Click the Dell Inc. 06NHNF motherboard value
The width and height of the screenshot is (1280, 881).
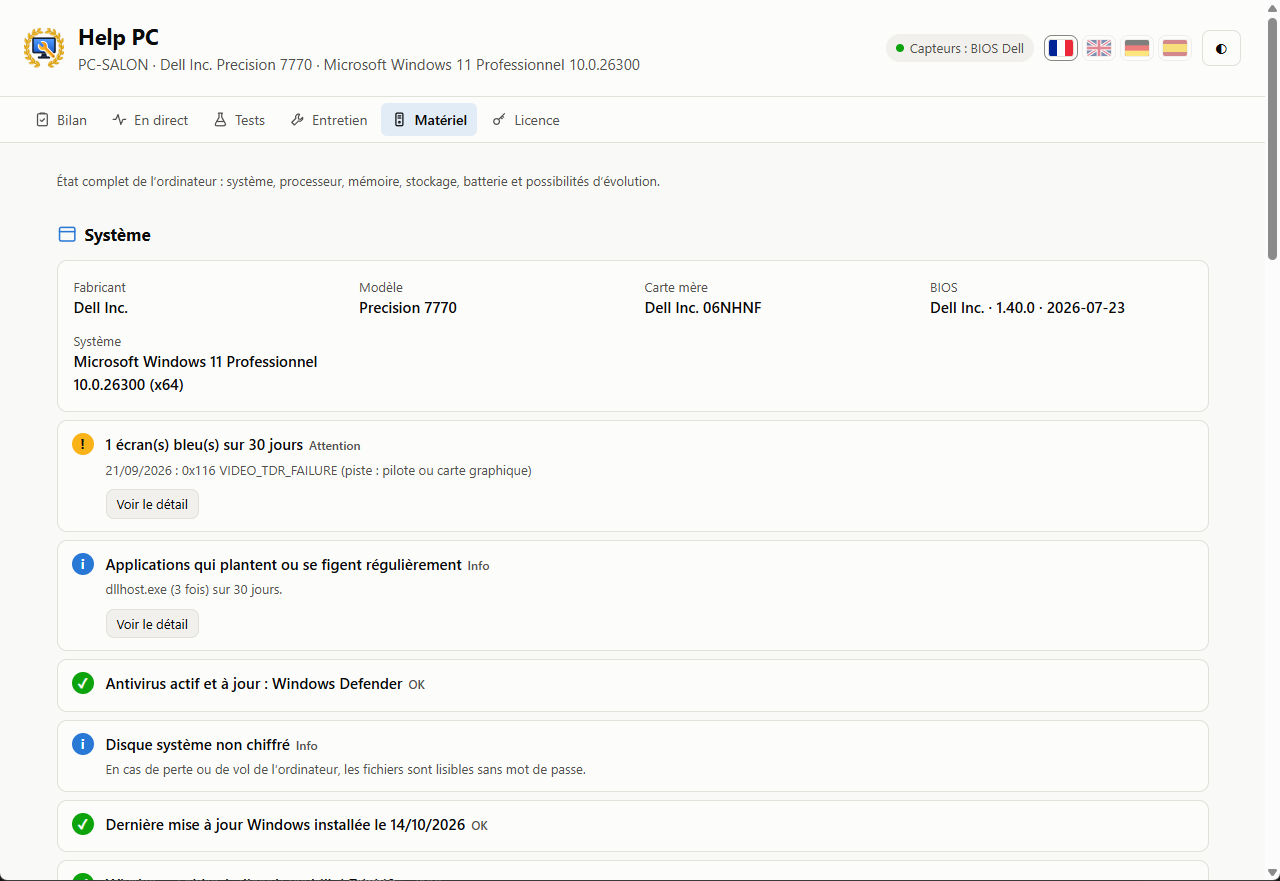click(703, 308)
